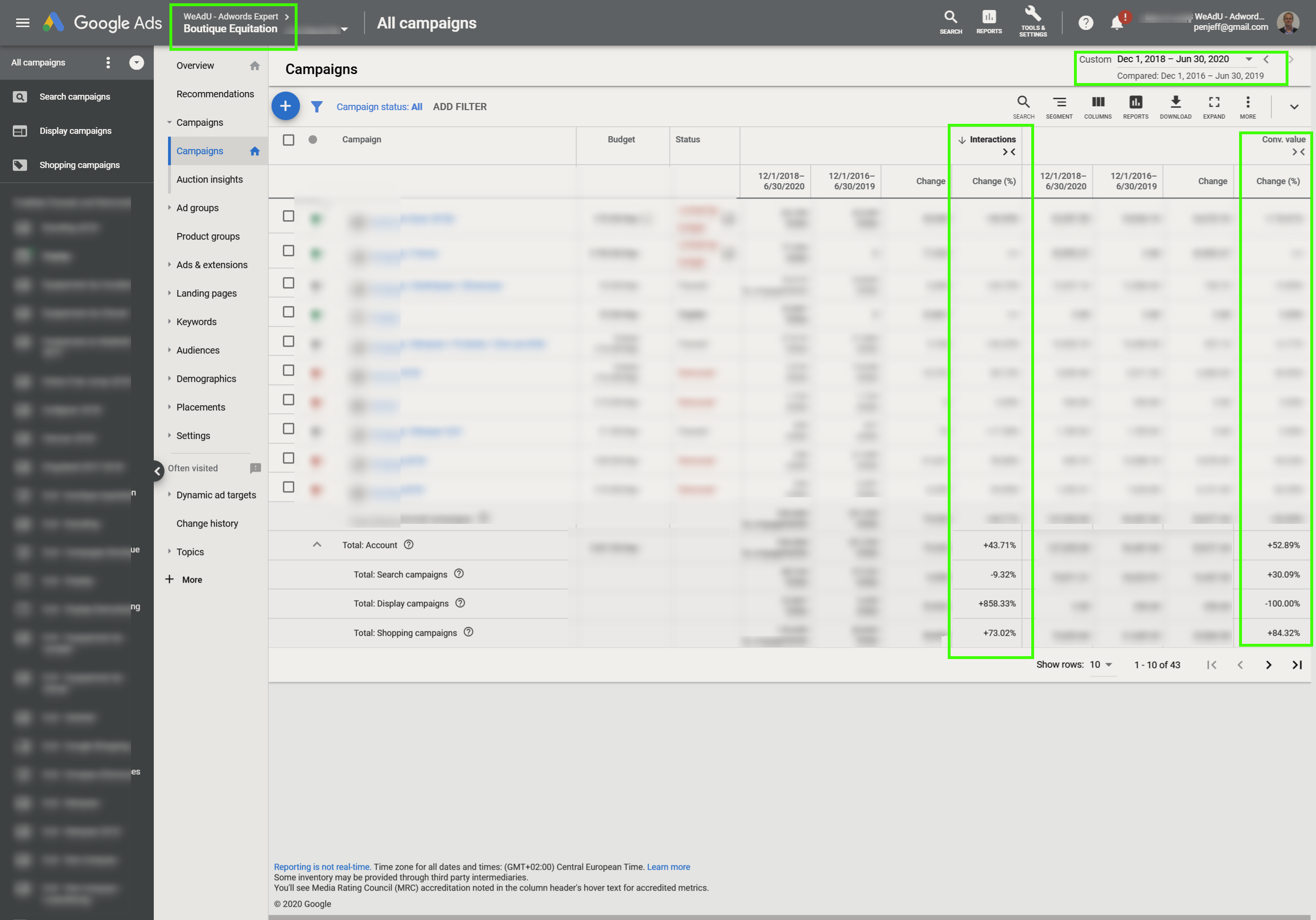The image size is (1316, 920).
Task: Click ADD FILTER
Action: click(x=460, y=107)
